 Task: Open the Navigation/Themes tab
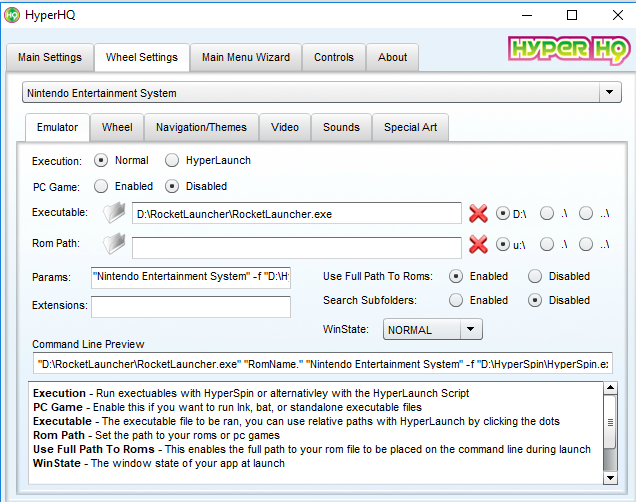tap(202, 128)
